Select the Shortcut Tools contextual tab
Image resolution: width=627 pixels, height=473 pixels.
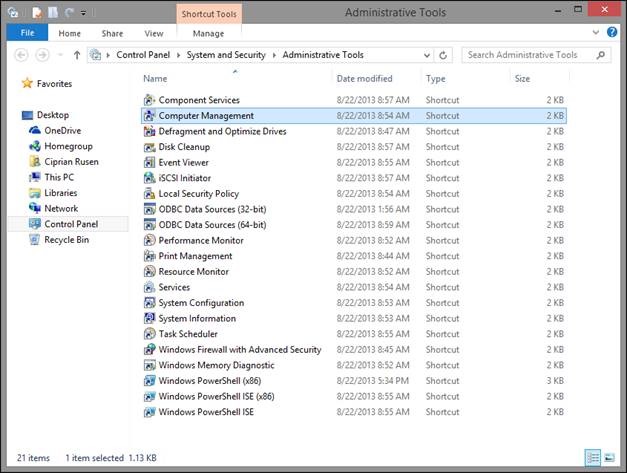coord(209,14)
